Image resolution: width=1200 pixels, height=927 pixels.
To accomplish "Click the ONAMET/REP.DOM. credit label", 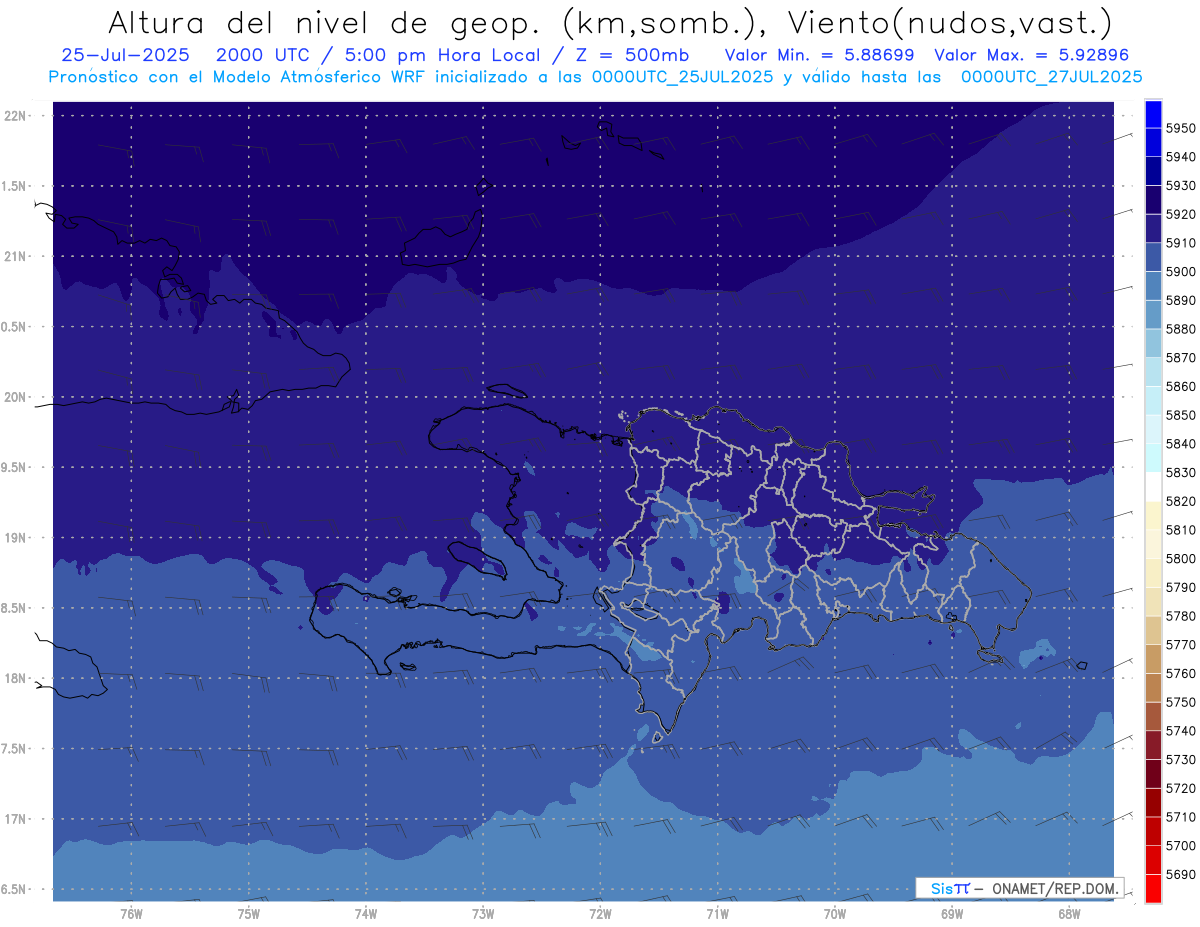I will pos(1056,888).
